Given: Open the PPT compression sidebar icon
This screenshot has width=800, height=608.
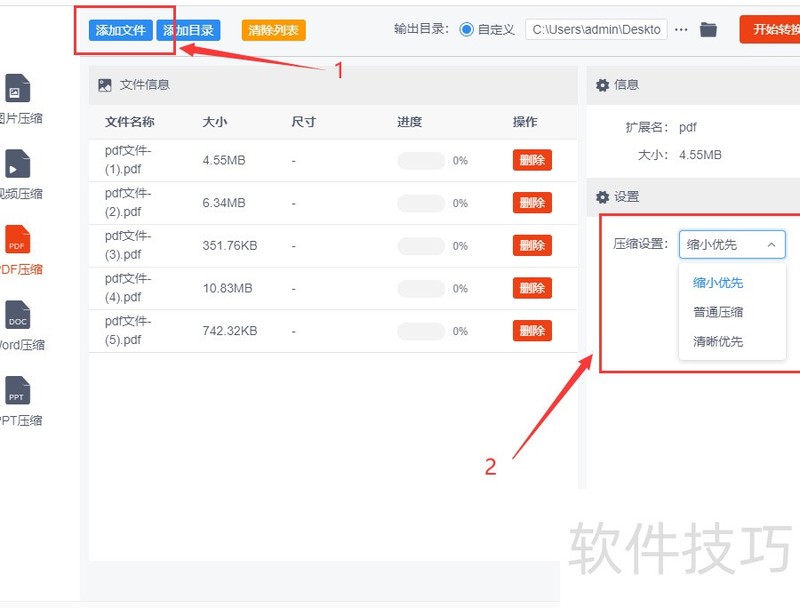Looking at the screenshot, I should point(17,392).
